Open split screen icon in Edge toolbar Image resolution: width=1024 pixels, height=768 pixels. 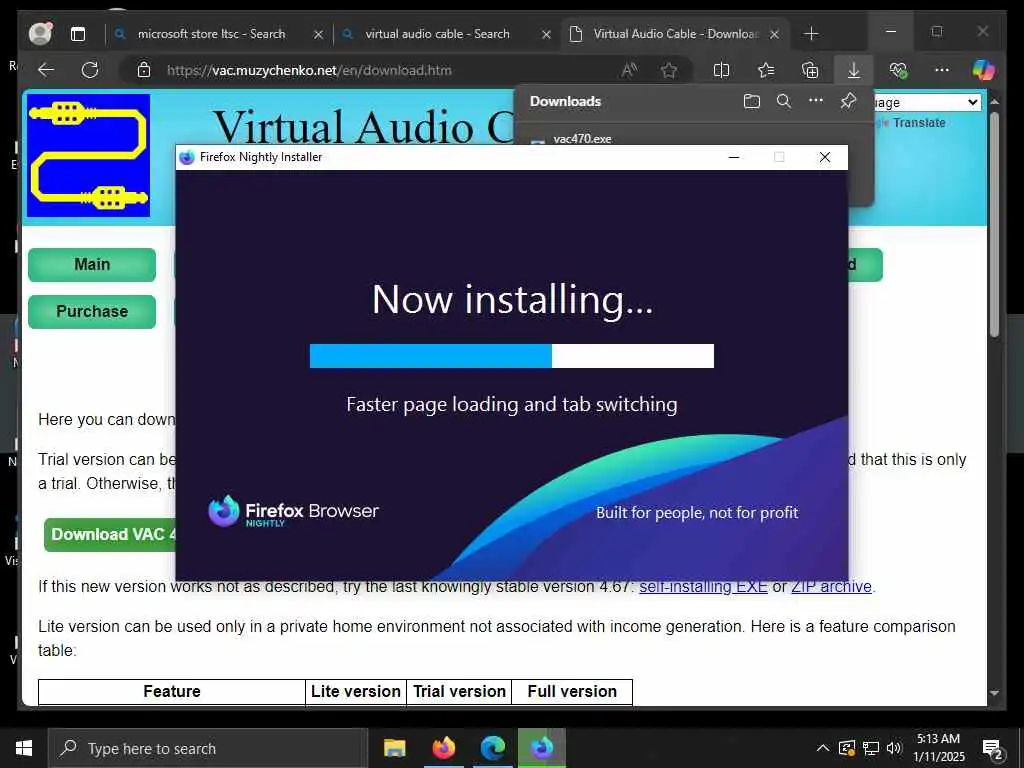721,70
